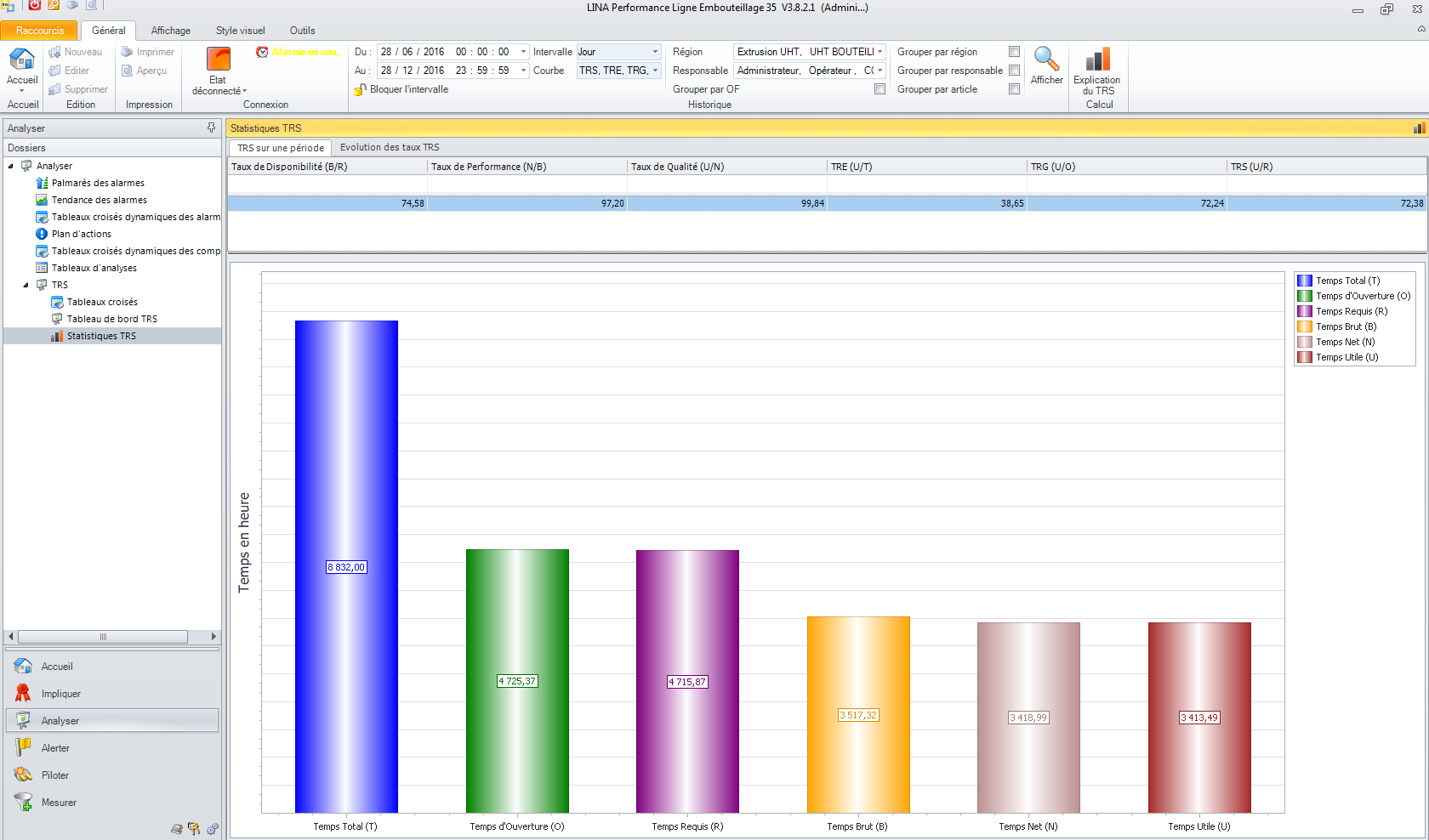The width and height of the screenshot is (1429, 840).
Task: Click Temps Brut (B) legend color swatch
Action: tap(1304, 326)
